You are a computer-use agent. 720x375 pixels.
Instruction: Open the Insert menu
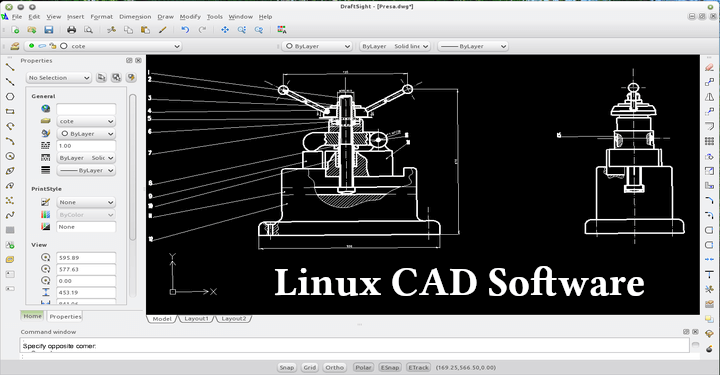[x=75, y=17]
